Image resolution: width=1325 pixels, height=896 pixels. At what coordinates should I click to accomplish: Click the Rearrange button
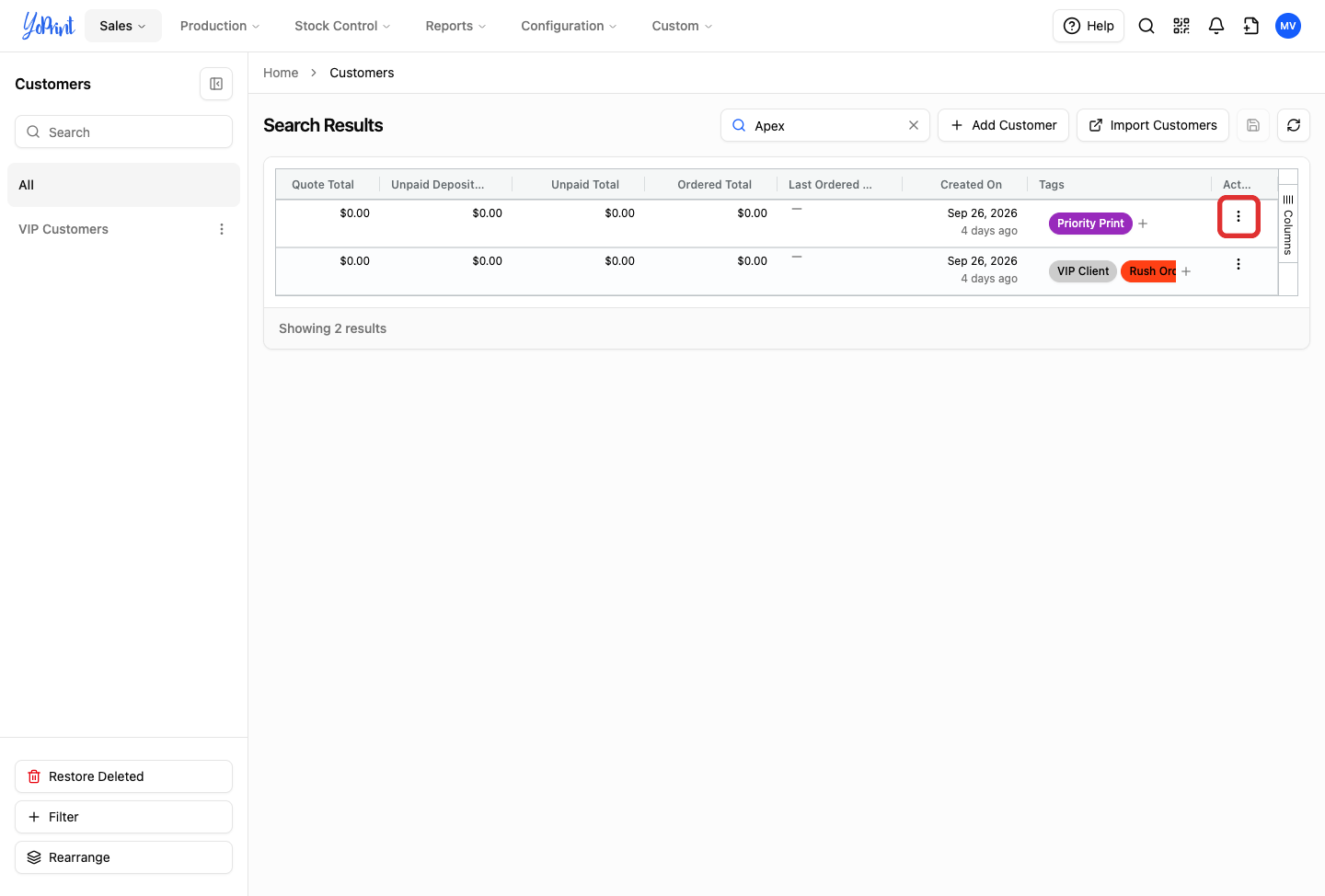[x=123, y=857]
